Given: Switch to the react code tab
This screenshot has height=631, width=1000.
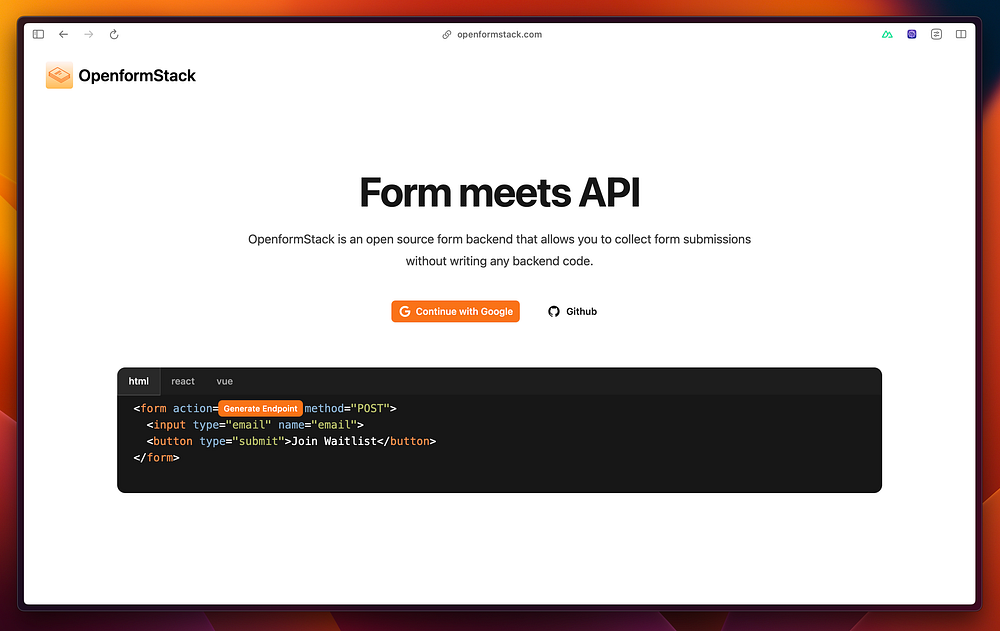Looking at the screenshot, I should (183, 381).
